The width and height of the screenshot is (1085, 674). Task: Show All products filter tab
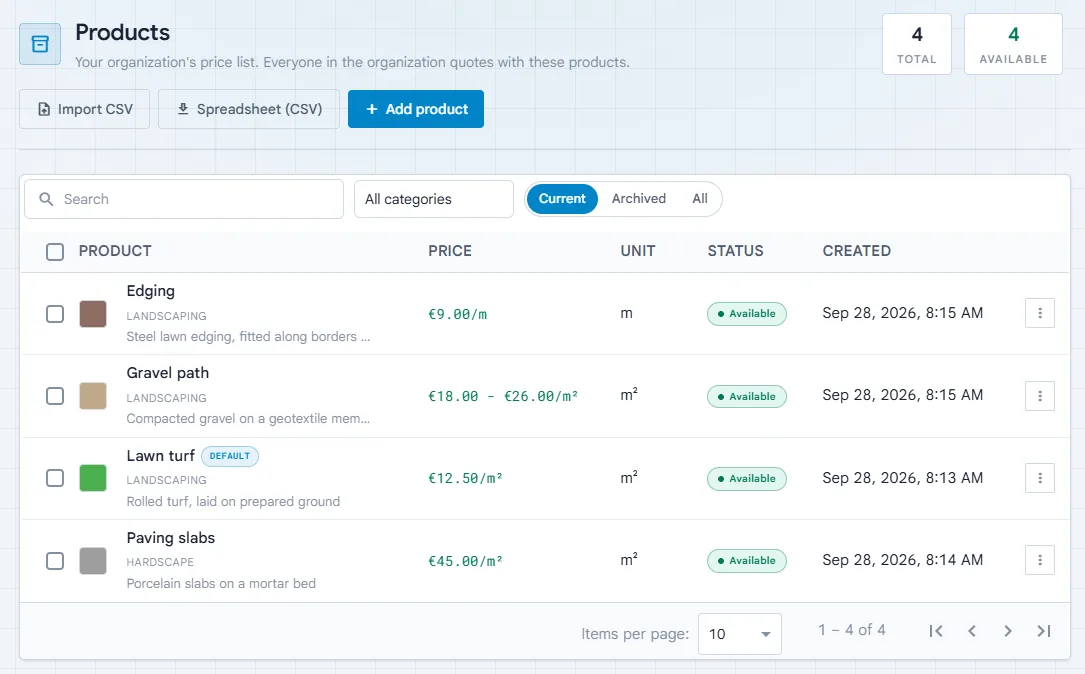click(700, 199)
